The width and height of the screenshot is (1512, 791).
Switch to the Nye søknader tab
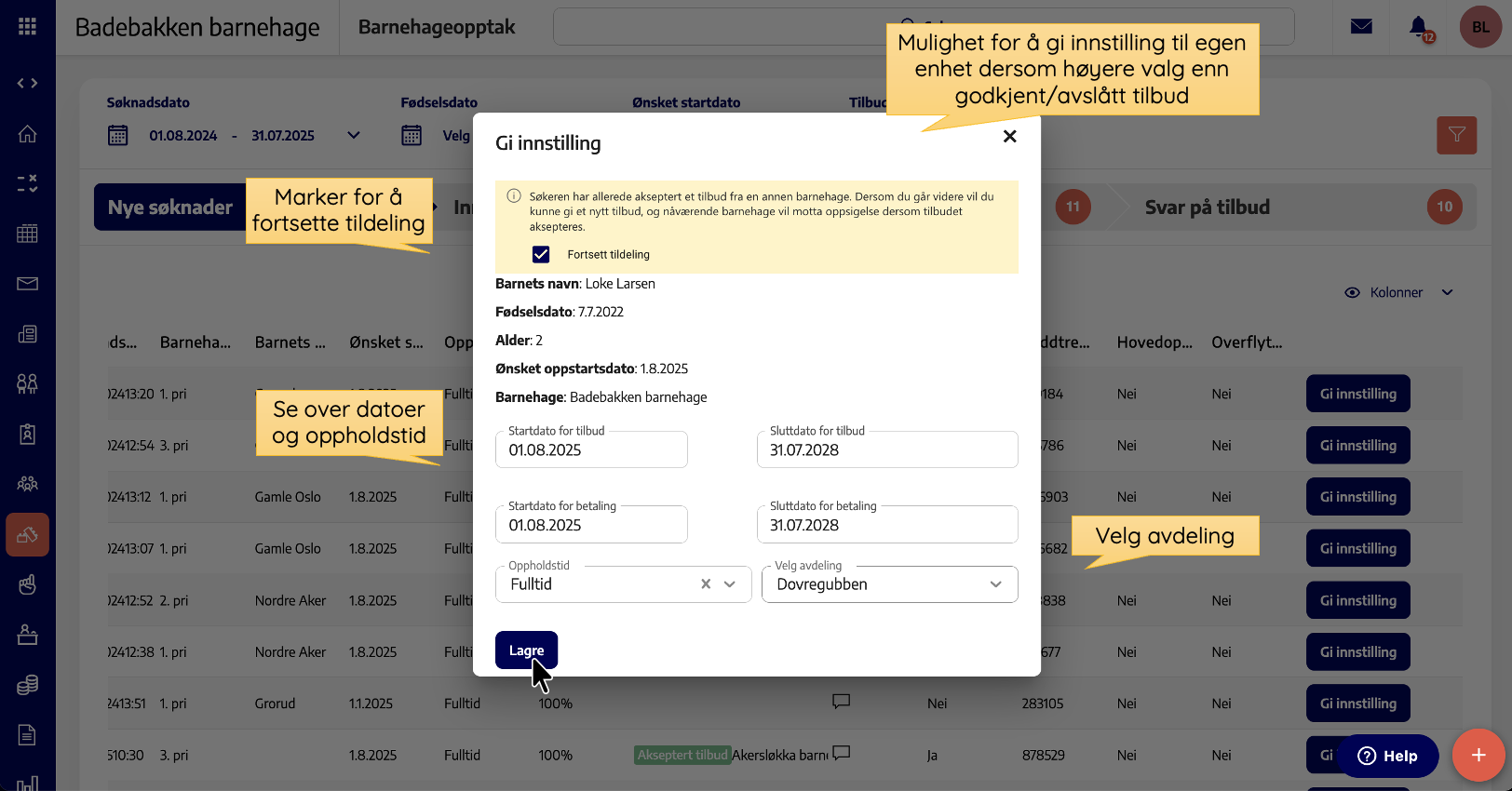170,208
